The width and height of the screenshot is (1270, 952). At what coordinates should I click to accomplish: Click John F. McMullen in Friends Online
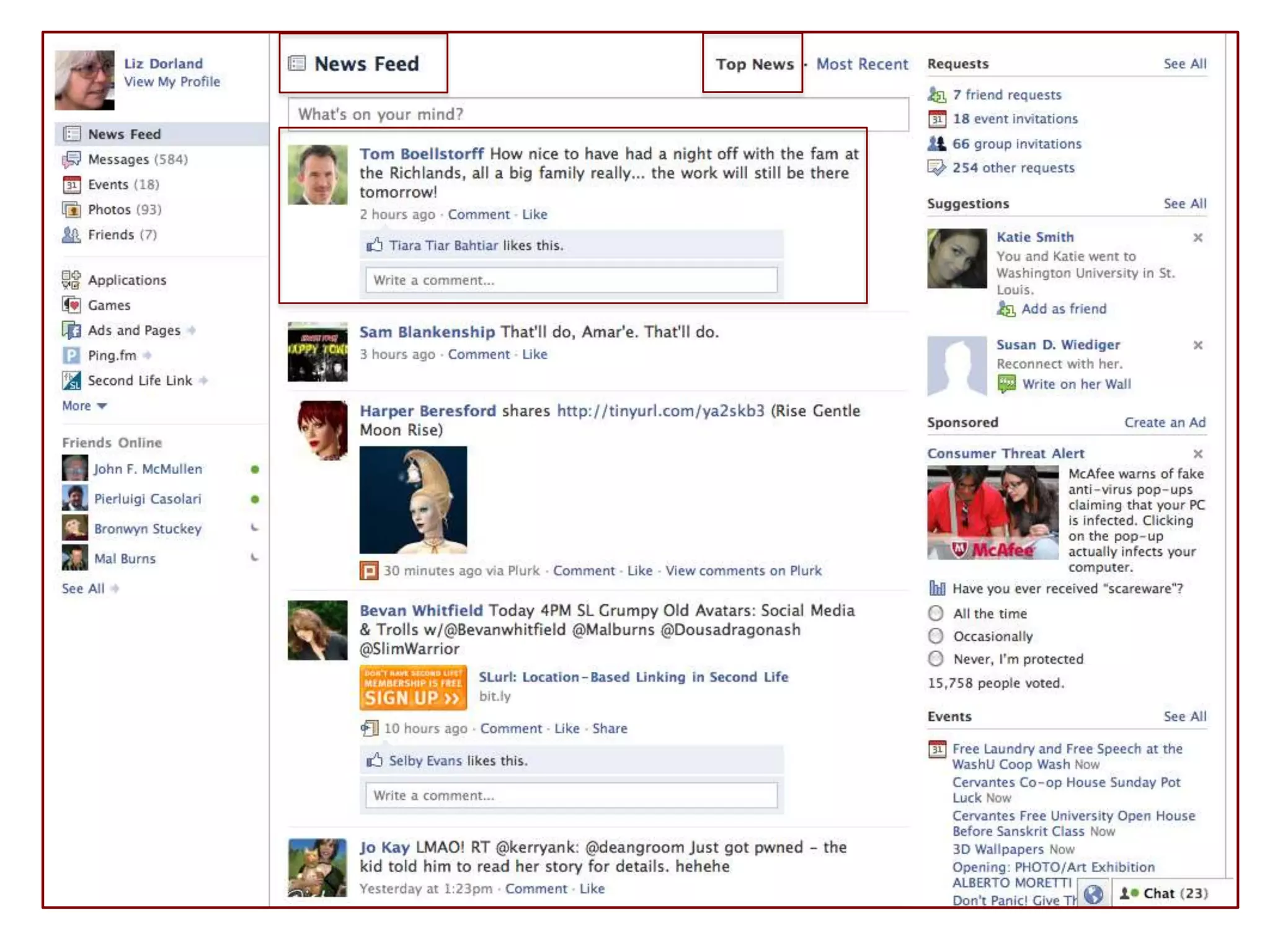148,469
